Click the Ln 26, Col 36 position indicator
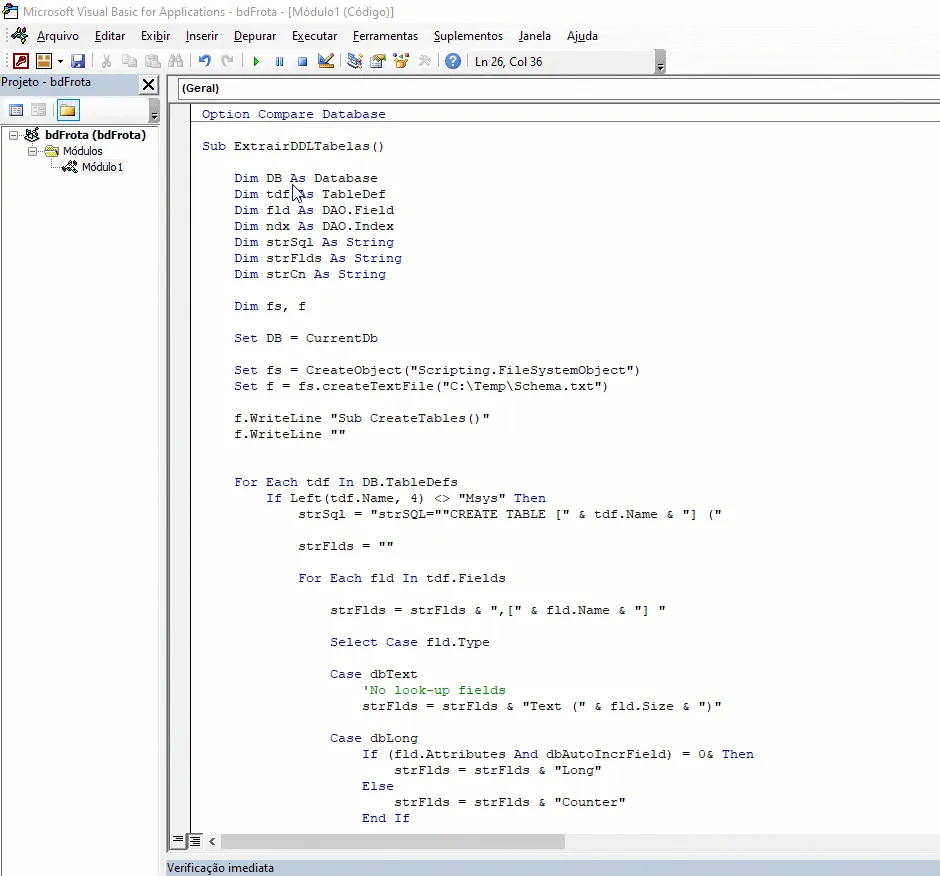 point(508,62)
